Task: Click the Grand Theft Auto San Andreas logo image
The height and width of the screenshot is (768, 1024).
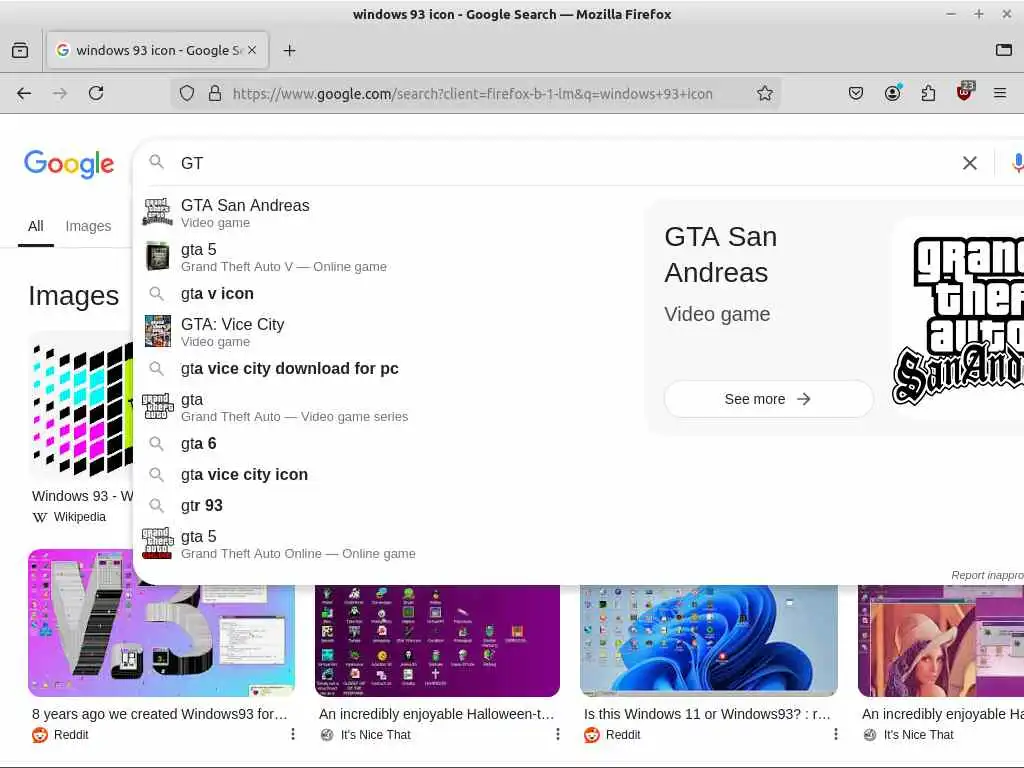Action: click(x=958, y=320)
